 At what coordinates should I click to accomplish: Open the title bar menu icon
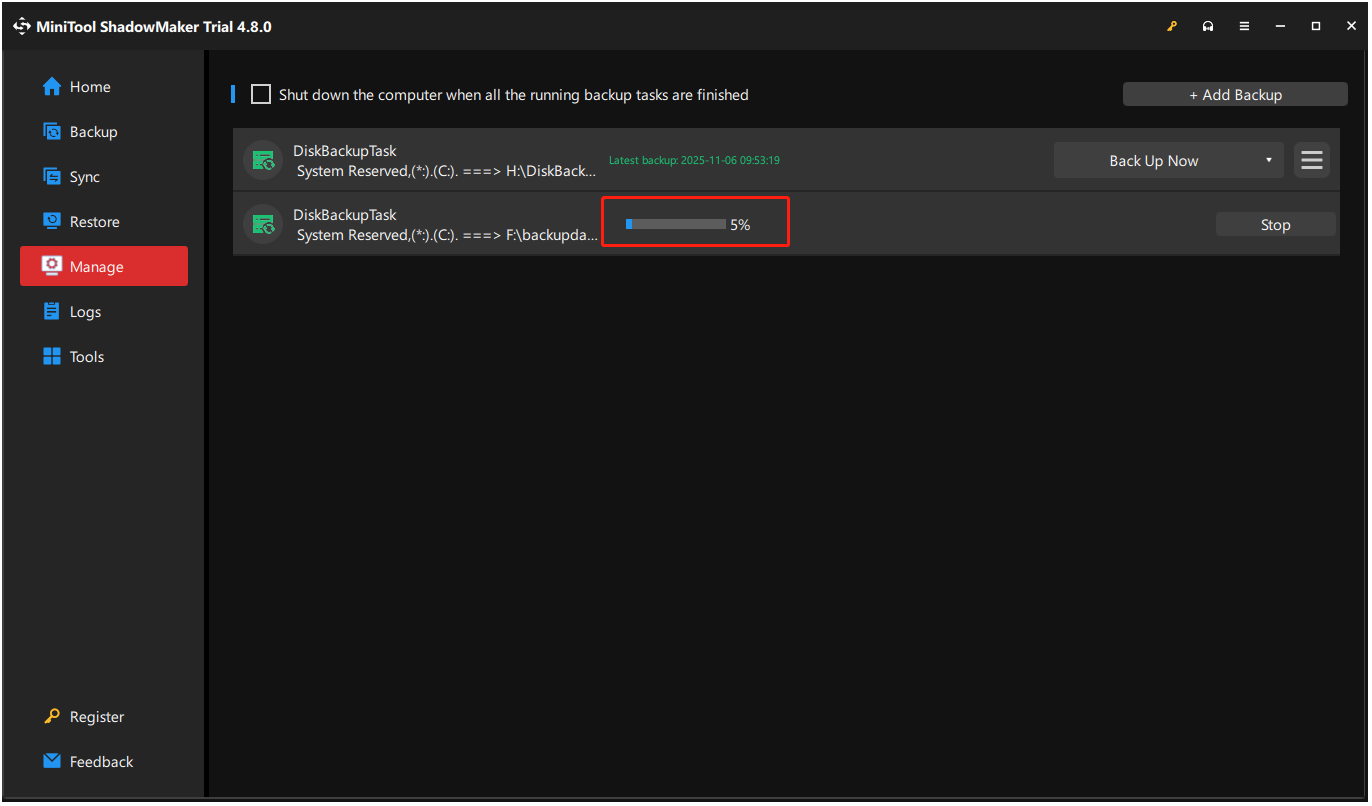tap(1244, 26)
